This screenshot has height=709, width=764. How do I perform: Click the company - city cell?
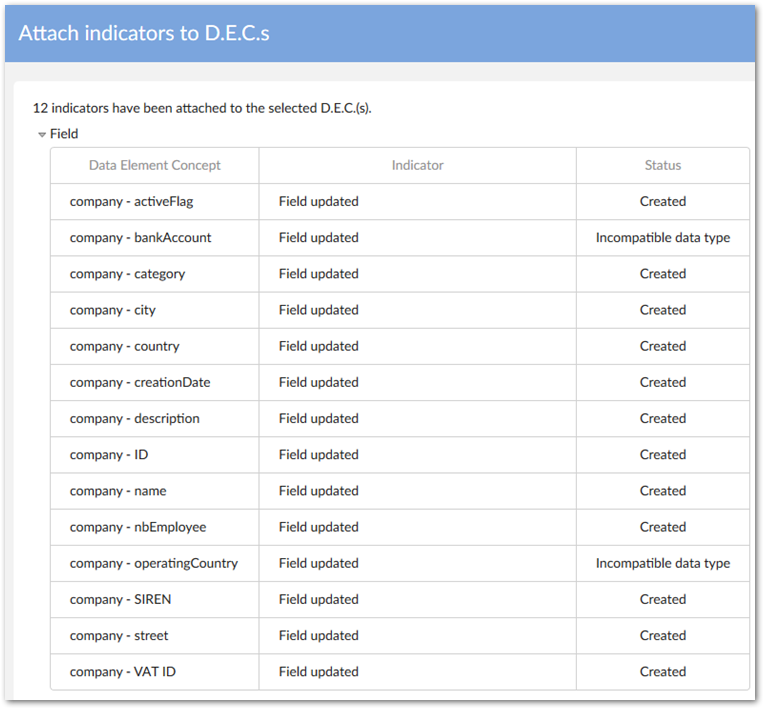[113, 310]
